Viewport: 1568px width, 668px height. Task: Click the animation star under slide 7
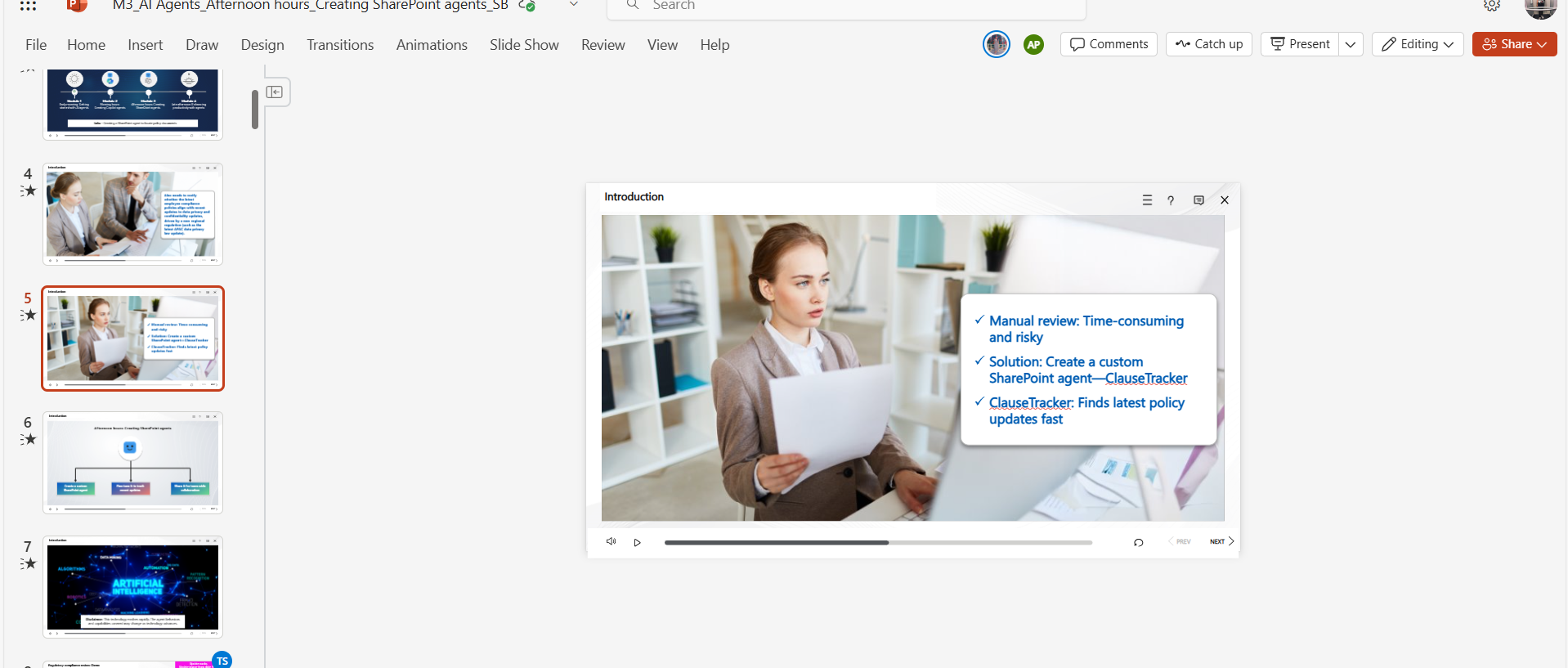coord(29,563)
